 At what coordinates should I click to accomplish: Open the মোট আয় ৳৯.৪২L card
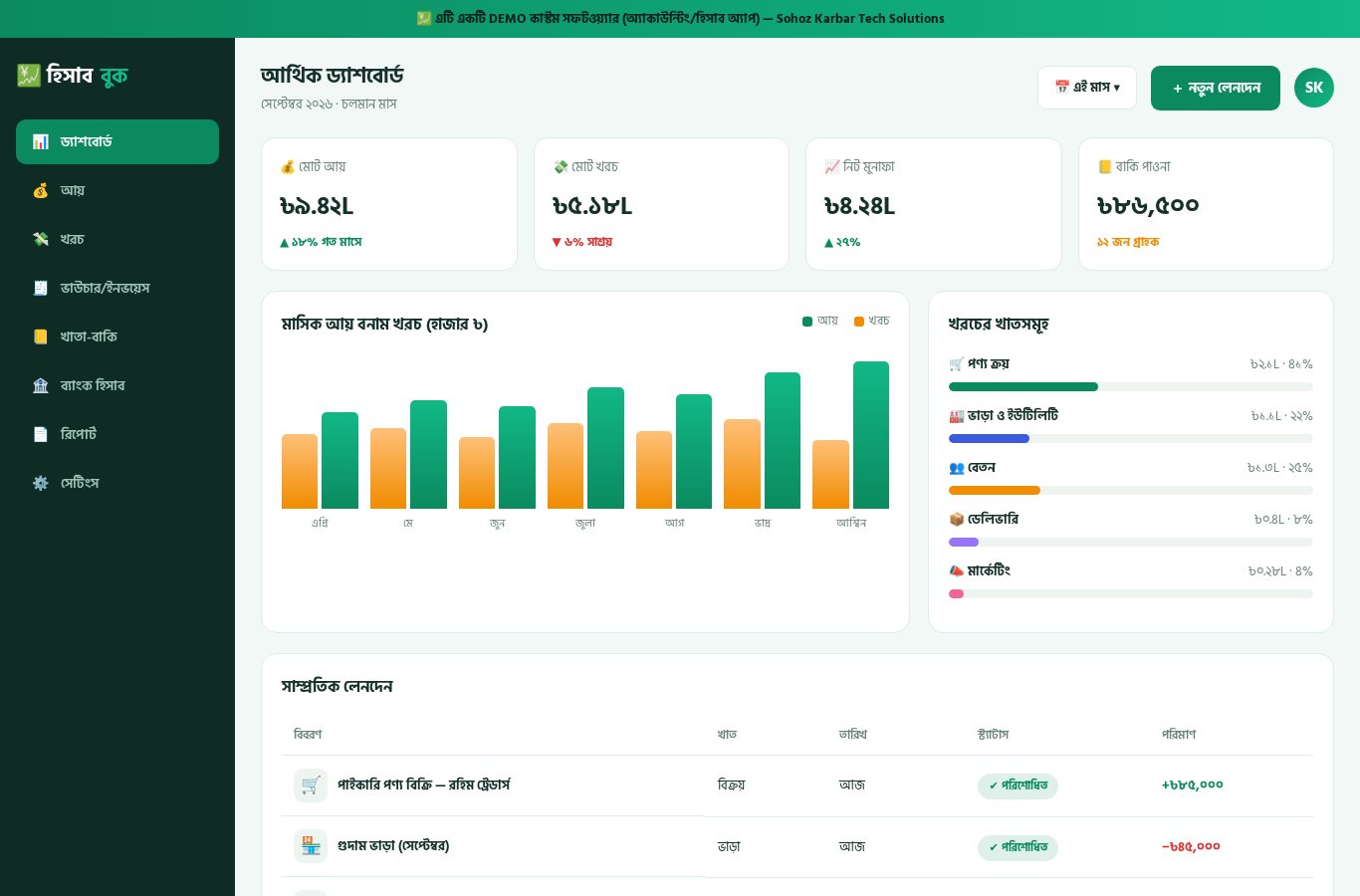(x=389, y=204)
